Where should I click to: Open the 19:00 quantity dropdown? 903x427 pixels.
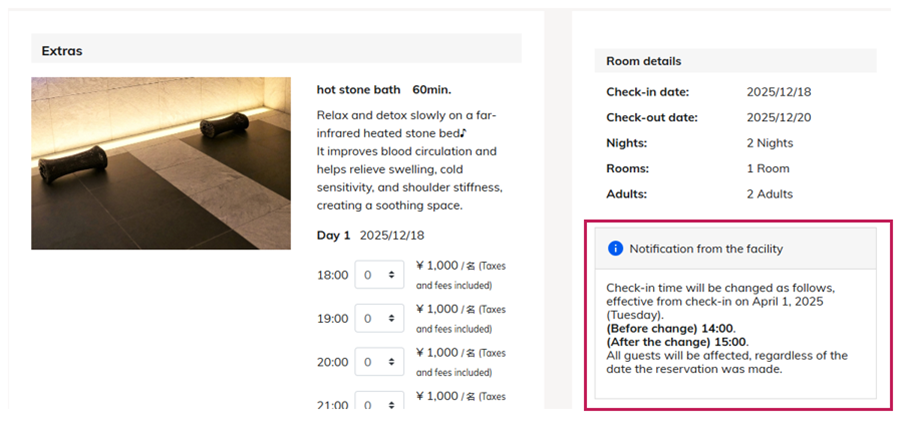point(379,318)
